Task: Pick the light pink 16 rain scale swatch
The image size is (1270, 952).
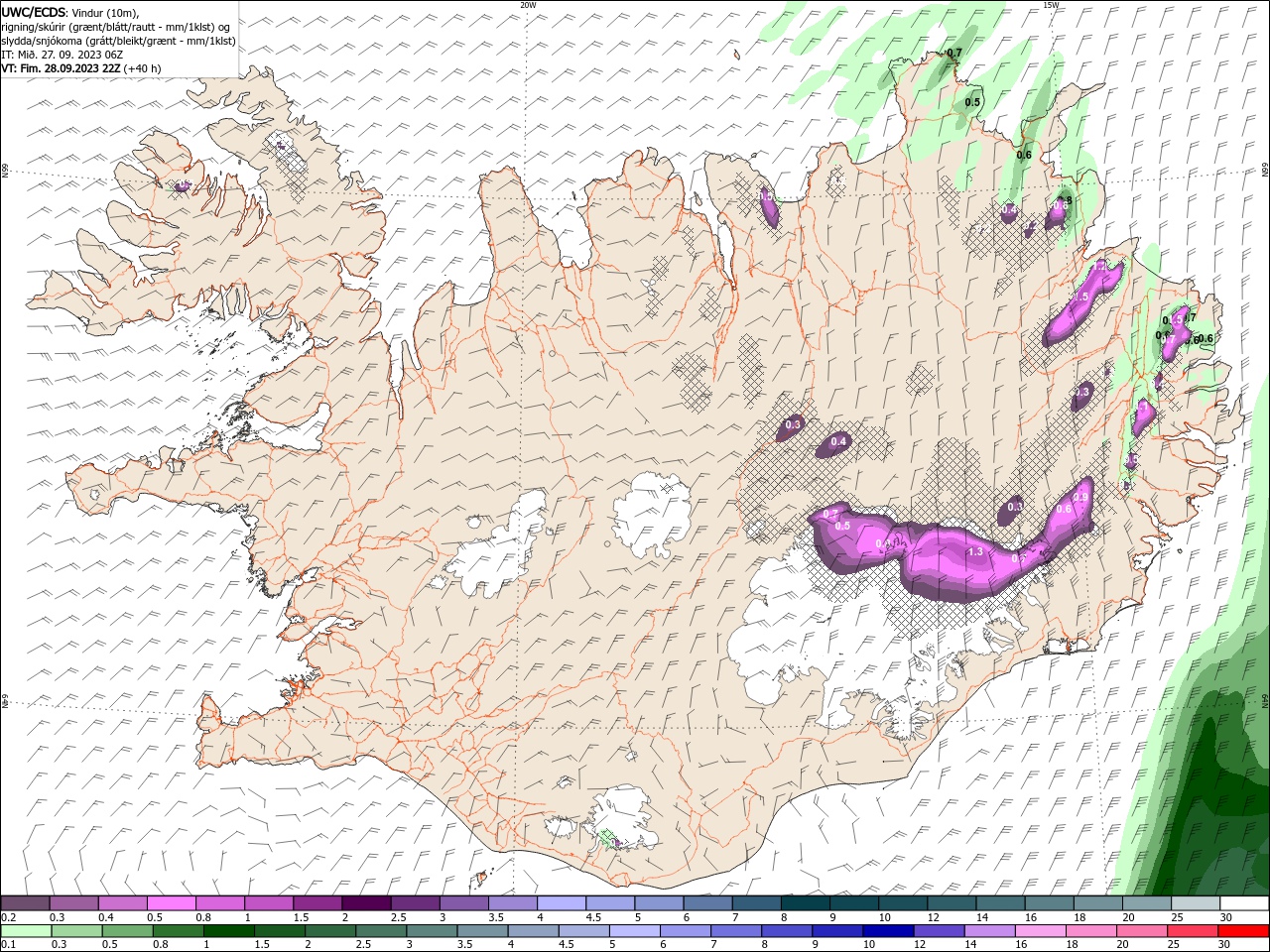Action: coord(1041,931)
